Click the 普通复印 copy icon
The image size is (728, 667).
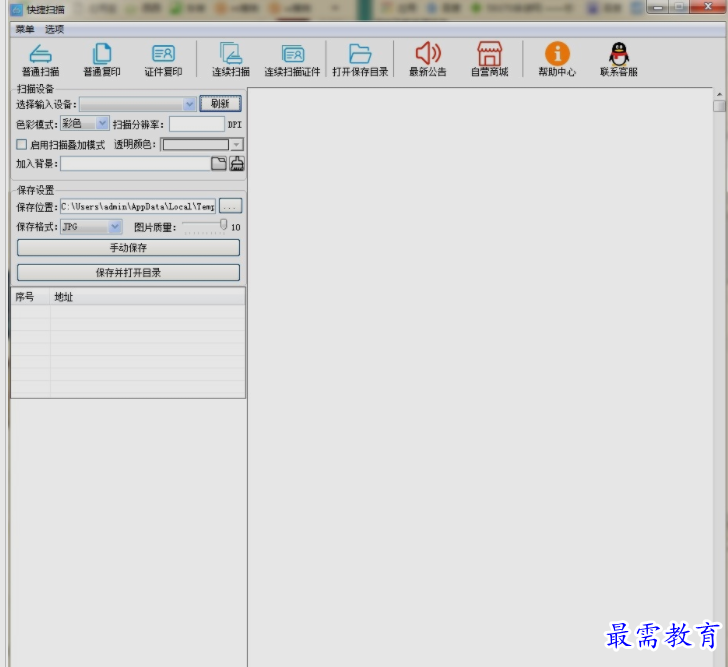102,59
